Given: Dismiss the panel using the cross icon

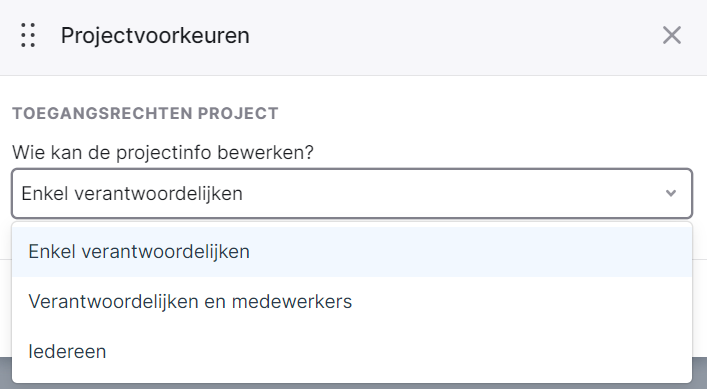Looking at the screenshot, I should click(x=671, y=35).
